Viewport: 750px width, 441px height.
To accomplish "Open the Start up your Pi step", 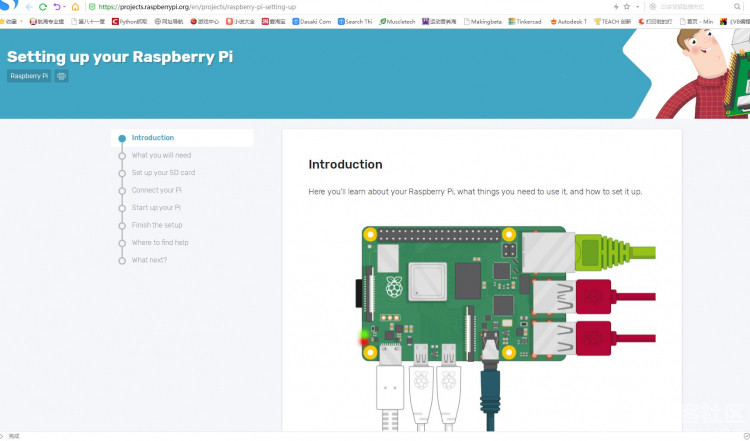I will point(156,208).
